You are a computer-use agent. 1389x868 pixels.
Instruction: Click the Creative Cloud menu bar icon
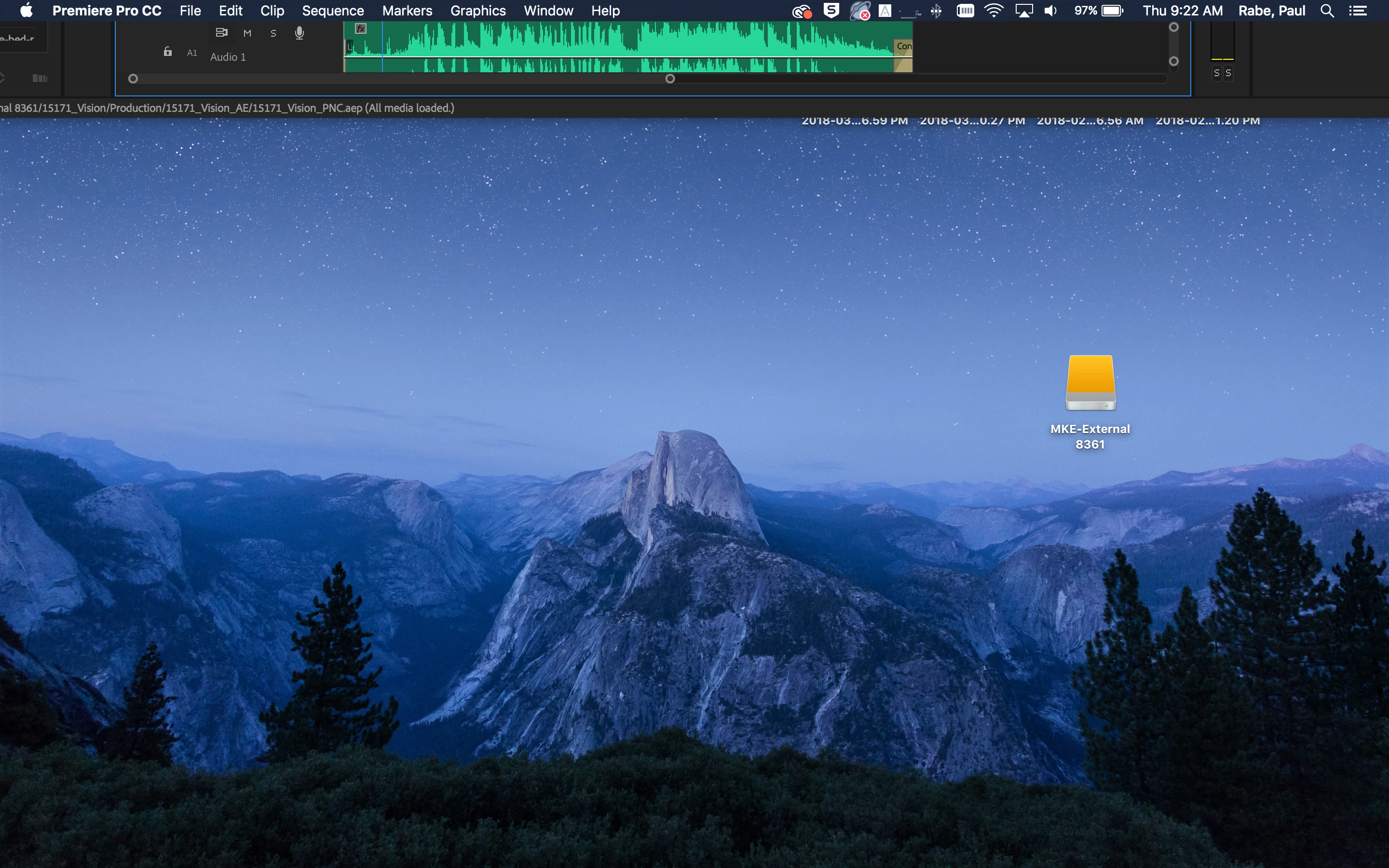tap(801, 11)
